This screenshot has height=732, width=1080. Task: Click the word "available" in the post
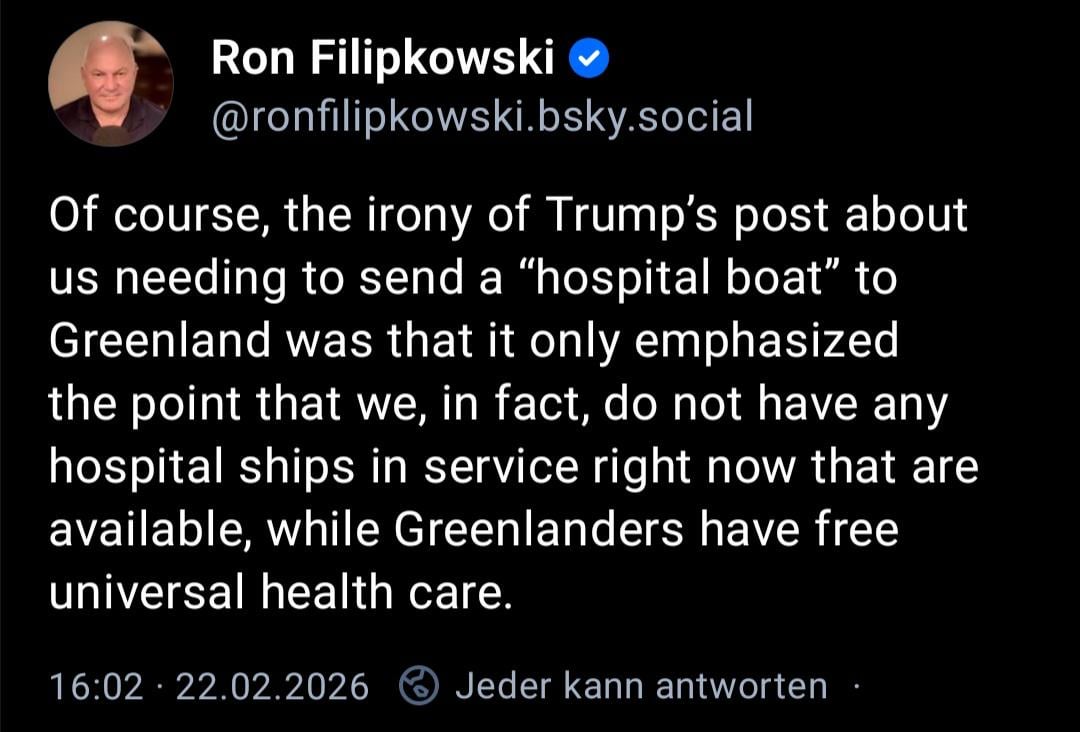pyautogui.click(x=148, y=530)
